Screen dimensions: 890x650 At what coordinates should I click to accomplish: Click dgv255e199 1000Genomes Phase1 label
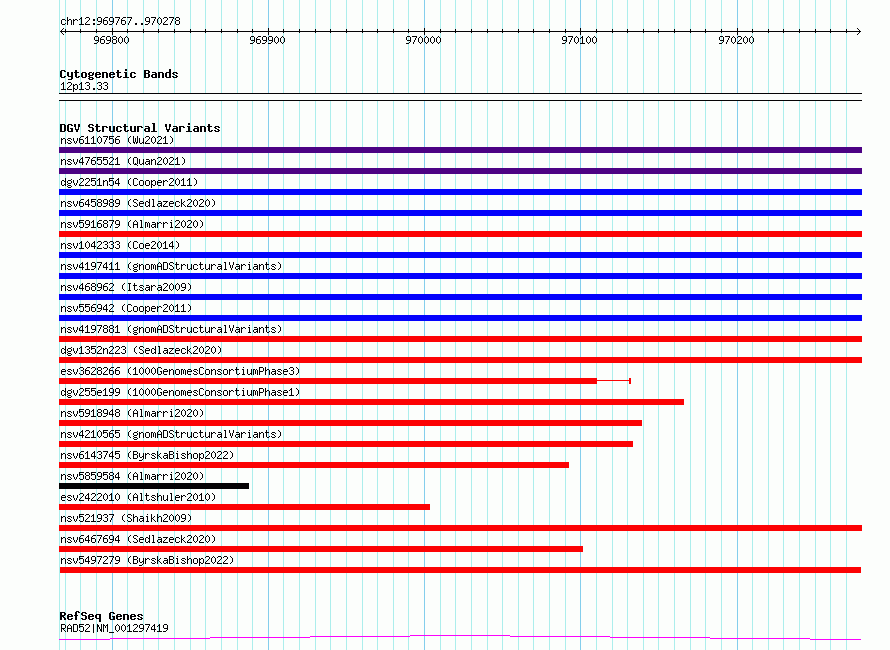180,392
